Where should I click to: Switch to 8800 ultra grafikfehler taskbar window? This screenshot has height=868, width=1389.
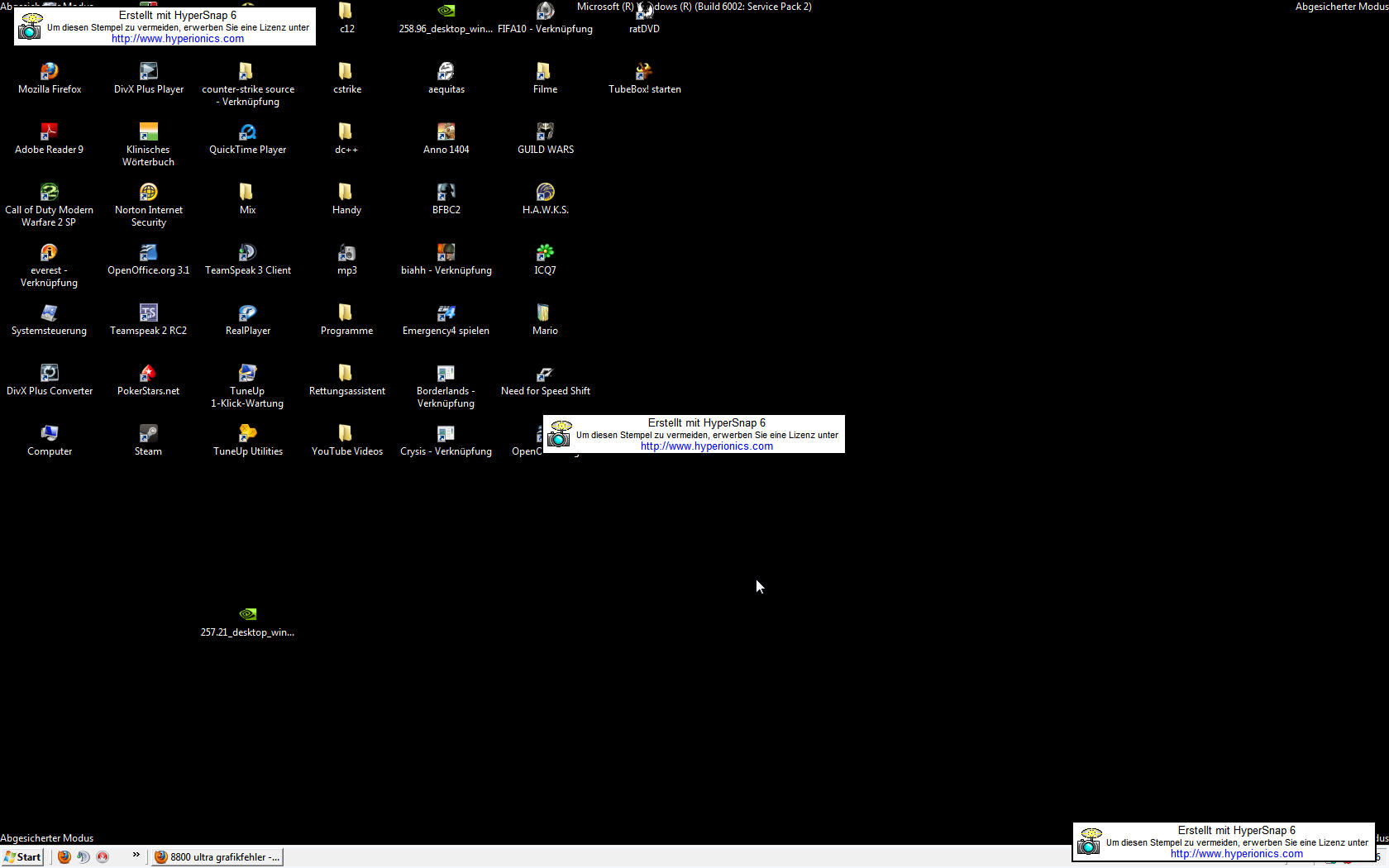217,857
